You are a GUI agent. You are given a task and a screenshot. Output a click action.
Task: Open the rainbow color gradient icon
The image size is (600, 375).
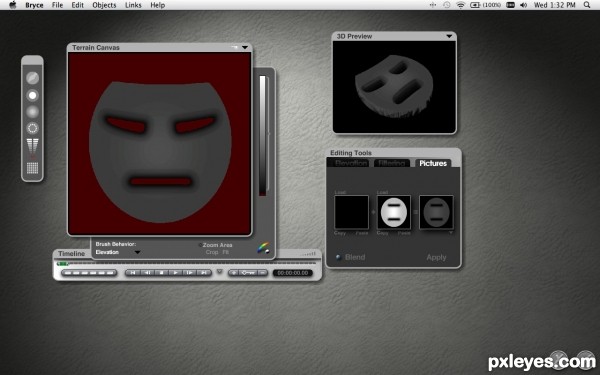click(263, 248)
